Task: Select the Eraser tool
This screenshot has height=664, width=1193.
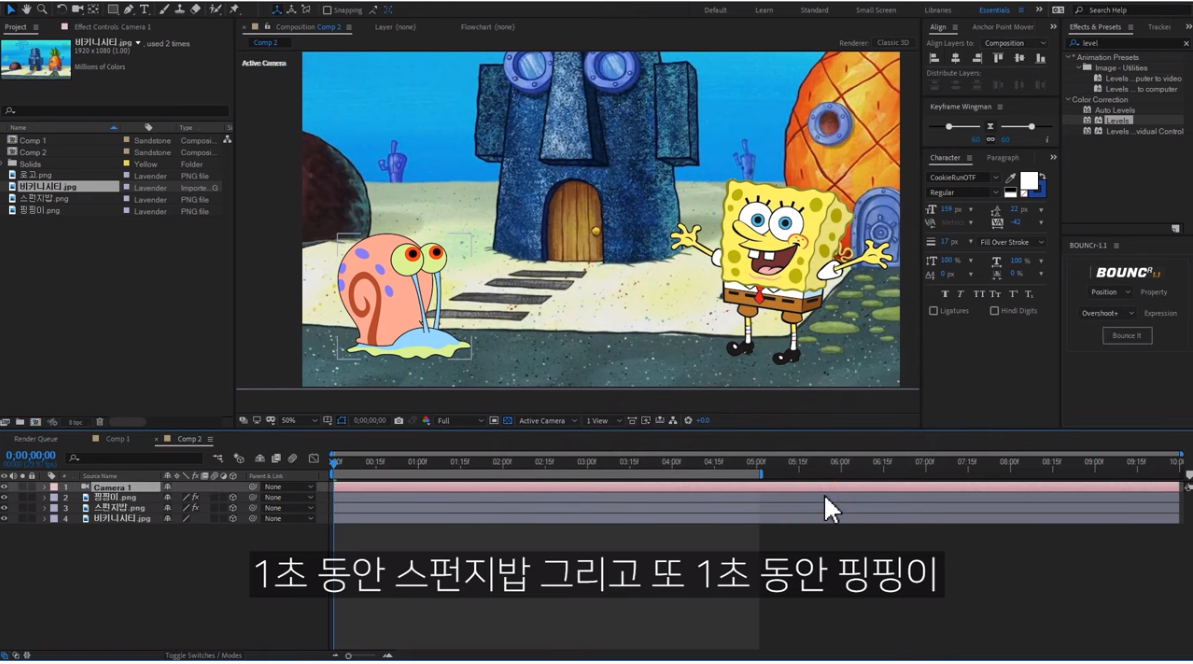Action: click(x=196, y=9)
